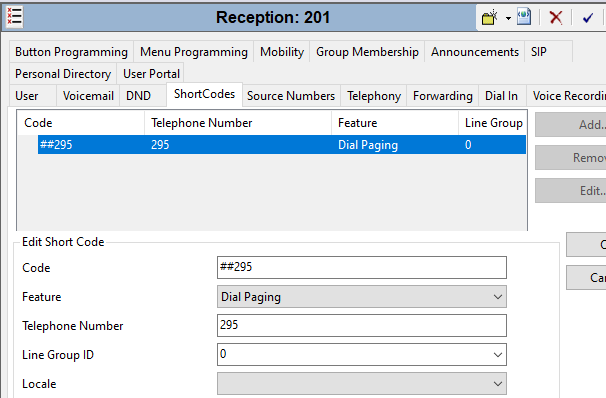This screenshot has width=606, height=398.
Task: Open the Feature dropdown showing Dial Paging
Action: pos(362,297)
